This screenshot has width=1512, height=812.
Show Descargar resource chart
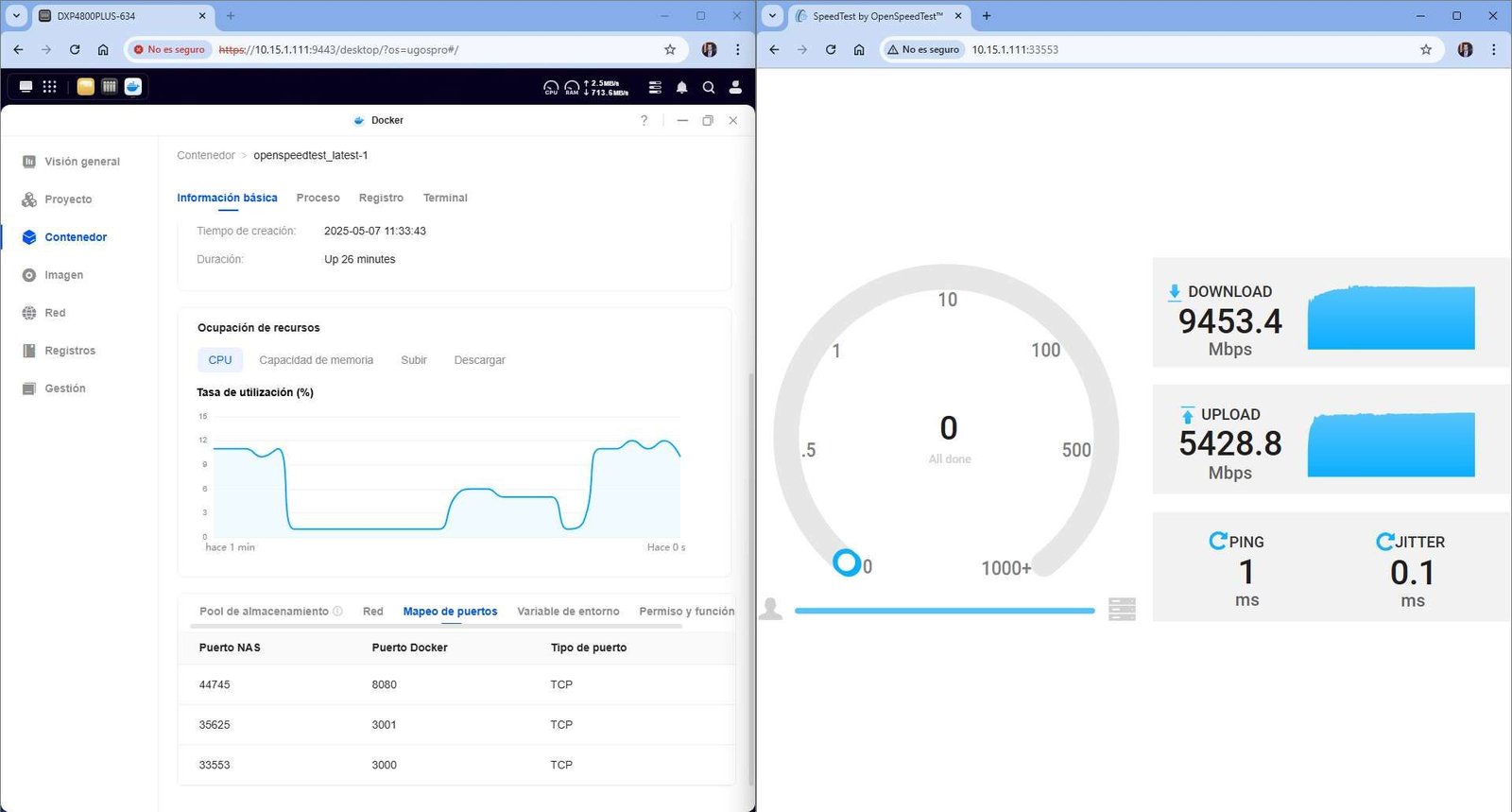479,360
